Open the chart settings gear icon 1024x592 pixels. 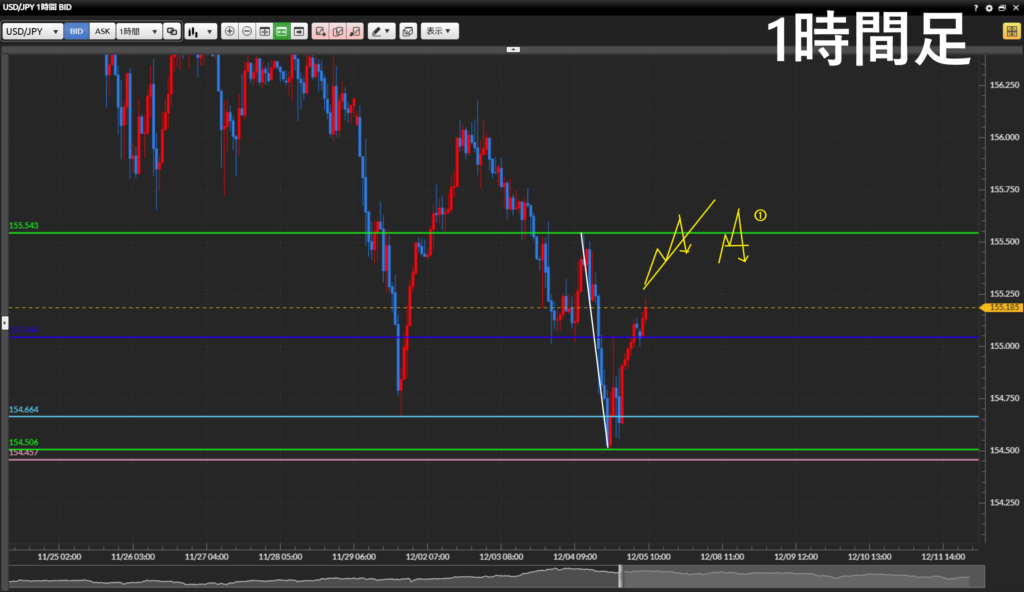[989, 7]
